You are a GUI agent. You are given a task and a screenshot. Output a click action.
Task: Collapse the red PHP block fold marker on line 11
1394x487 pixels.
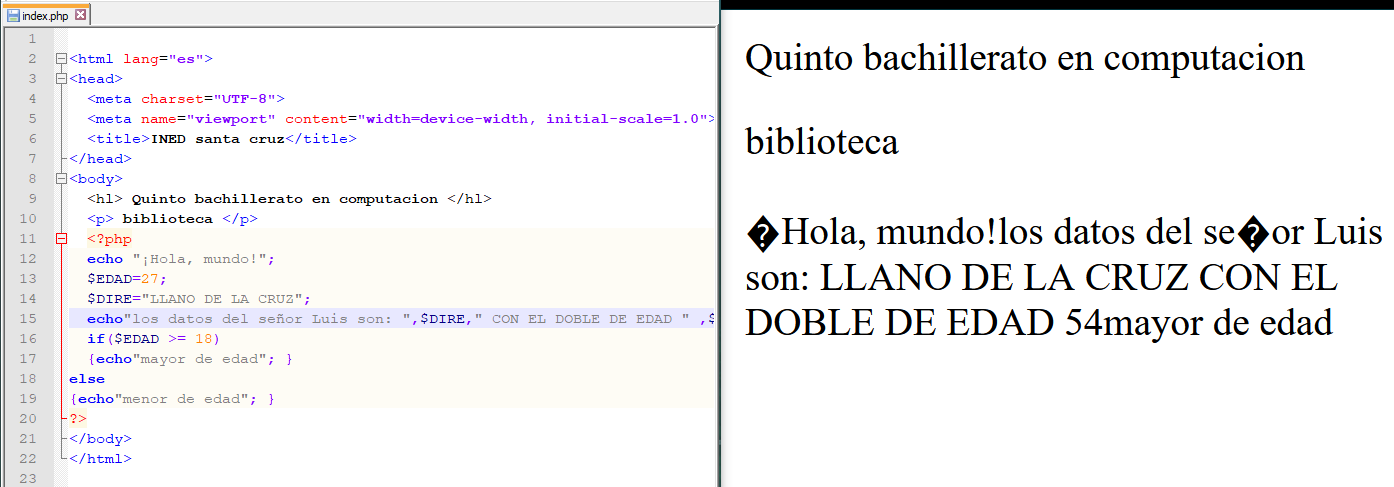(61, 239)
